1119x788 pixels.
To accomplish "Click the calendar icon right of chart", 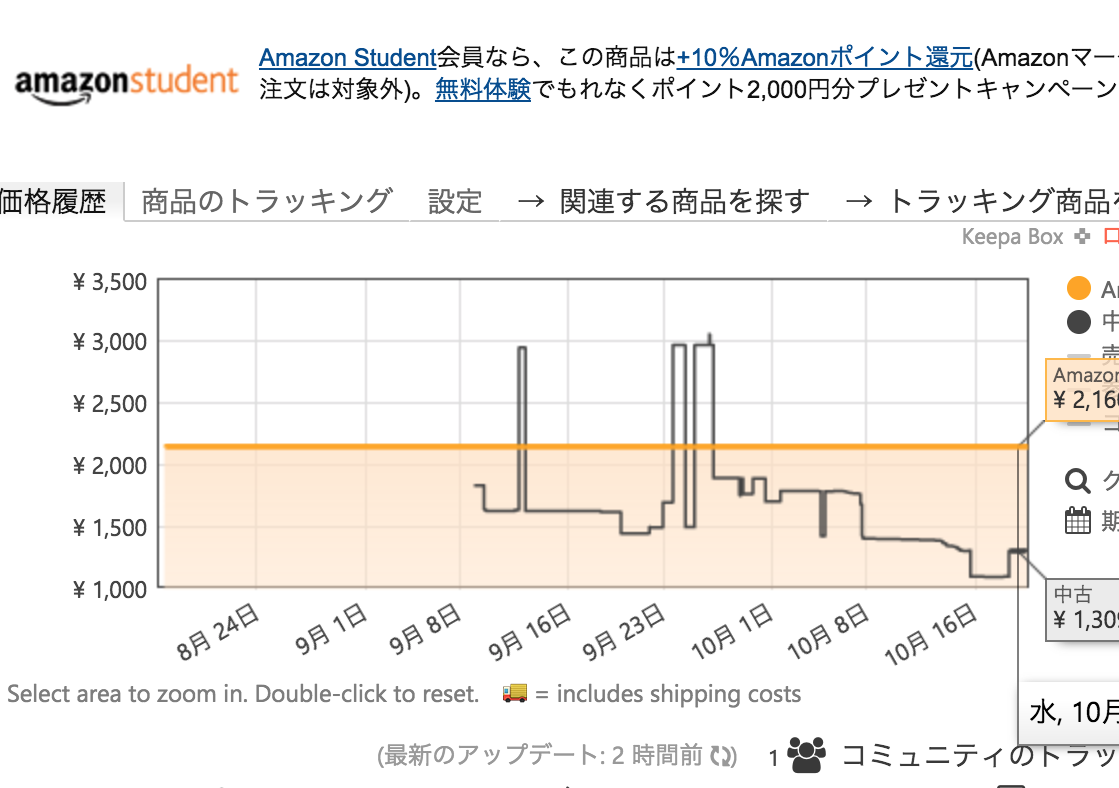I will (x=1078, y=520).
